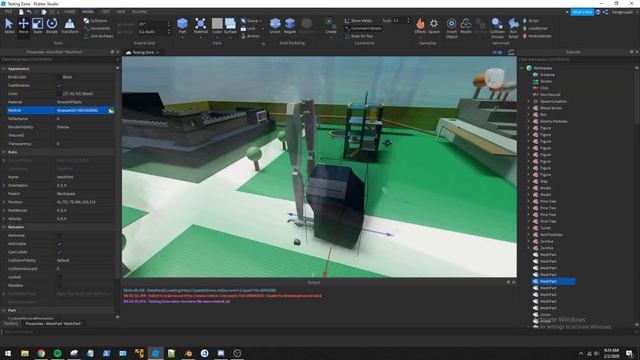
Task: Switch to the PLUGINS ribbon tab
Action: (x=140, y=12)
